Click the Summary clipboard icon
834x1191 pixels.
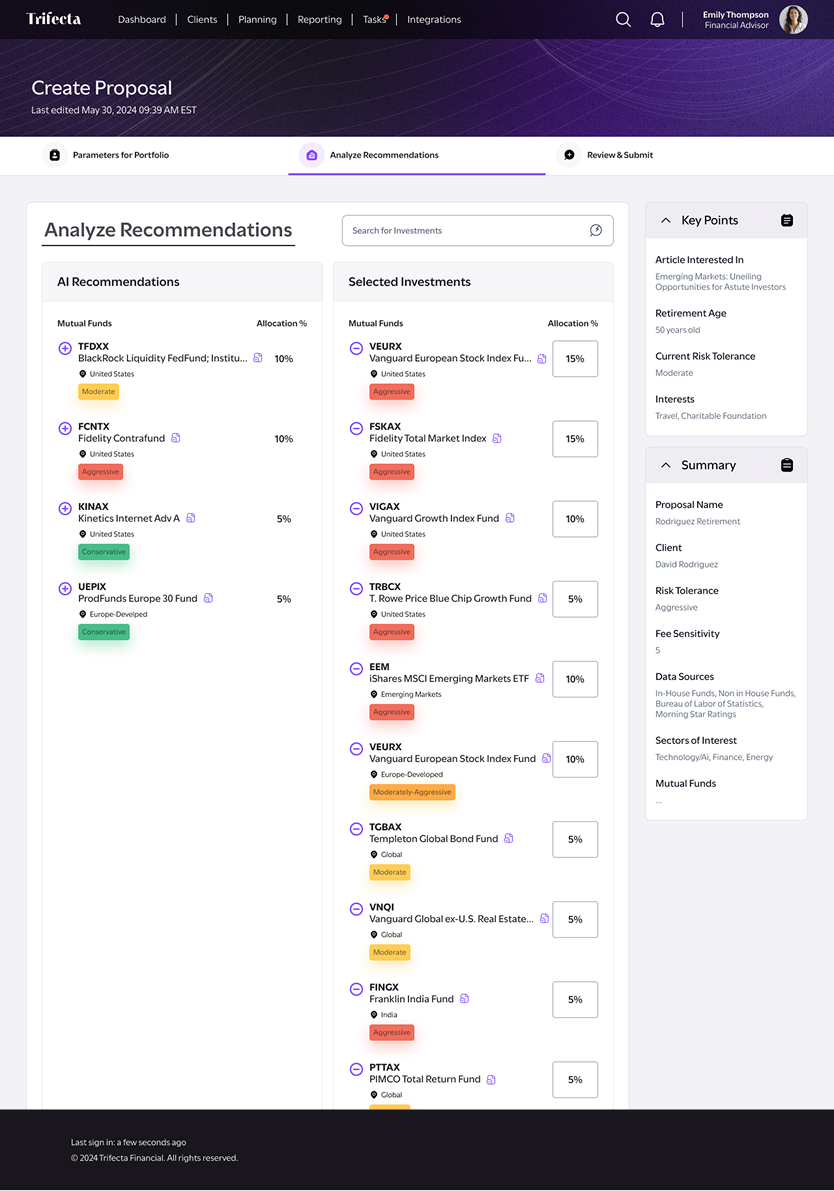click(x=787, y=465)
